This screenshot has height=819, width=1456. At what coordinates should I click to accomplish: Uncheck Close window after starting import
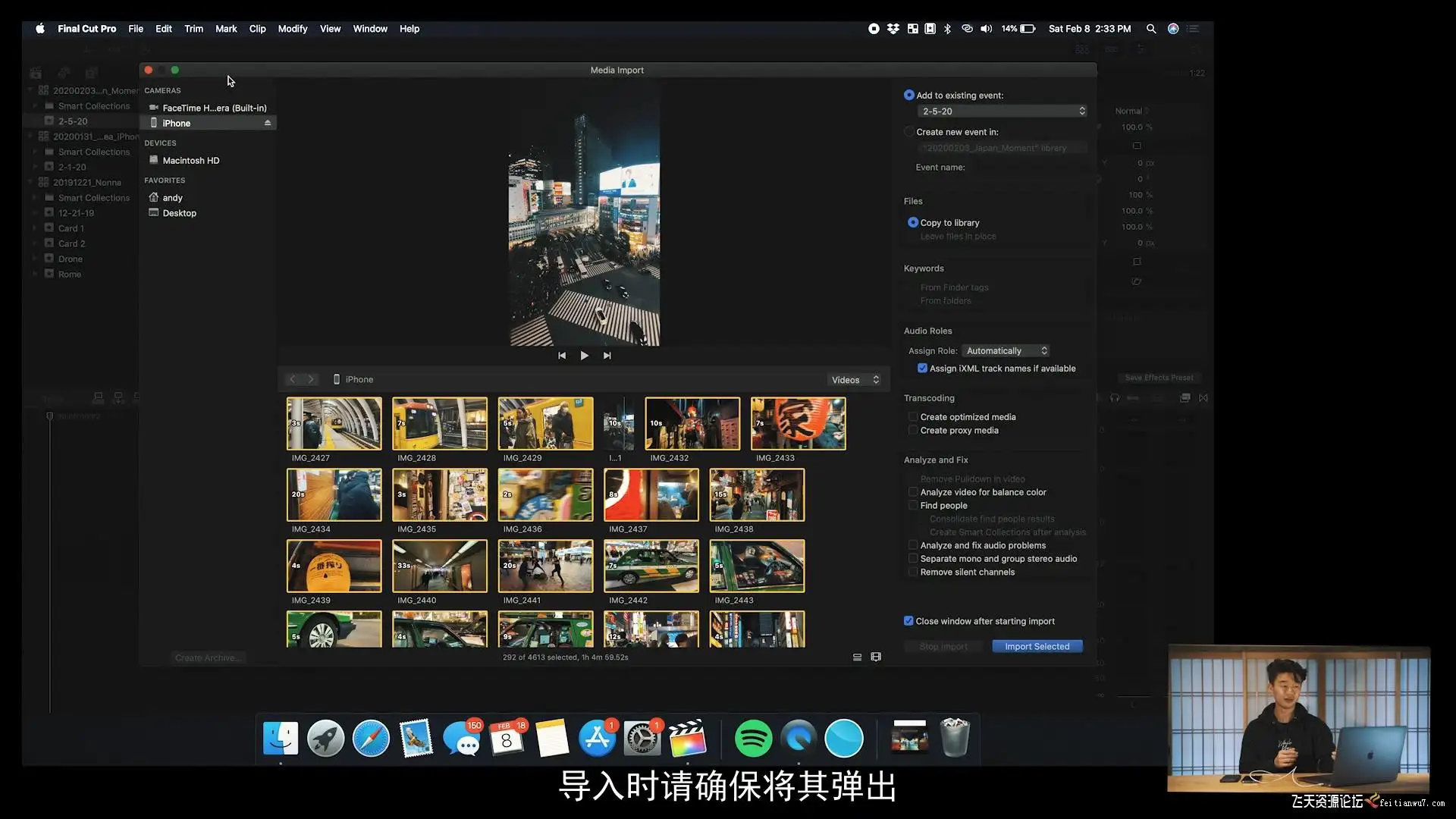tap(908, 621)
